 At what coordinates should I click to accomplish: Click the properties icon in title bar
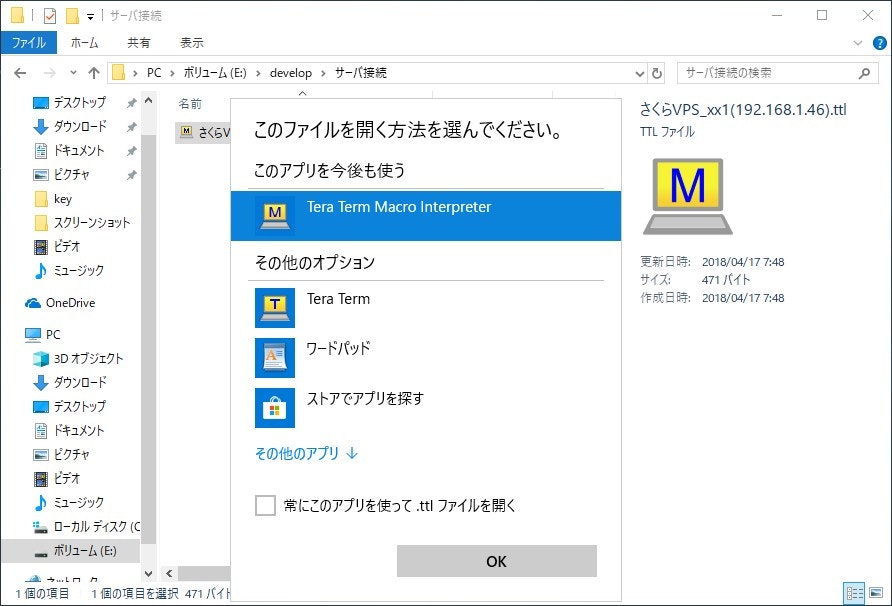pos(50,16)
